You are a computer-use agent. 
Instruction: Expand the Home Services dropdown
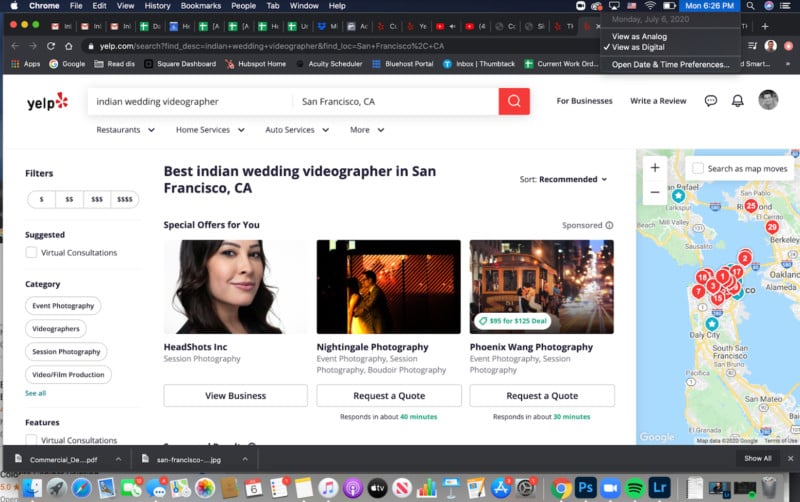pyautogui.click(x=209, y=130)
